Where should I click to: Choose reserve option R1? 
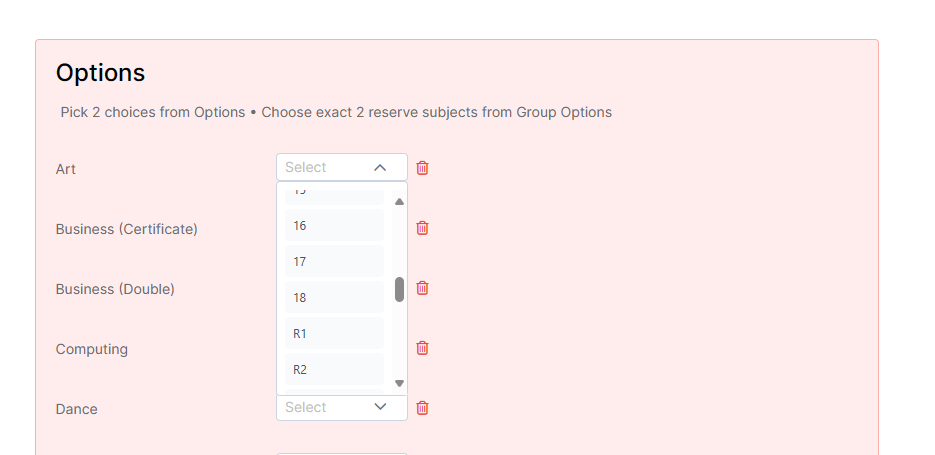click(x=335, y=333)
